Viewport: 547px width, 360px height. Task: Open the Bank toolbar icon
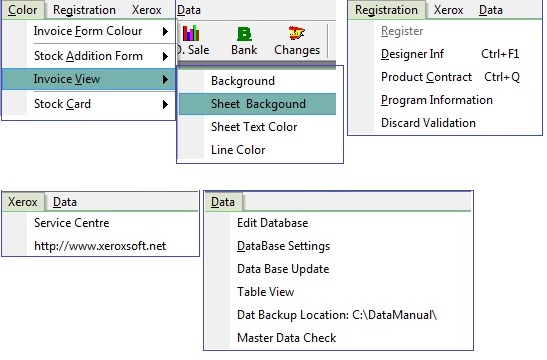[x=244, y=34]
